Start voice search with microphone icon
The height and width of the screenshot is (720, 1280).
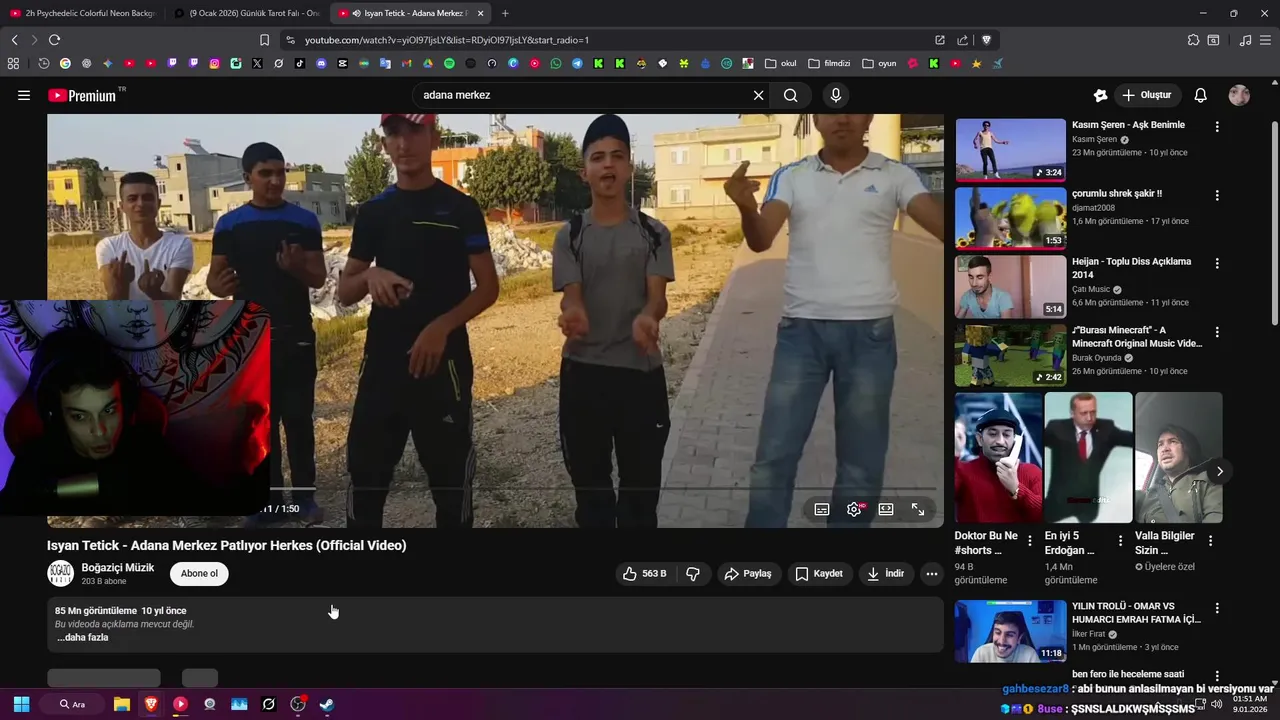(x=836, y=95)
